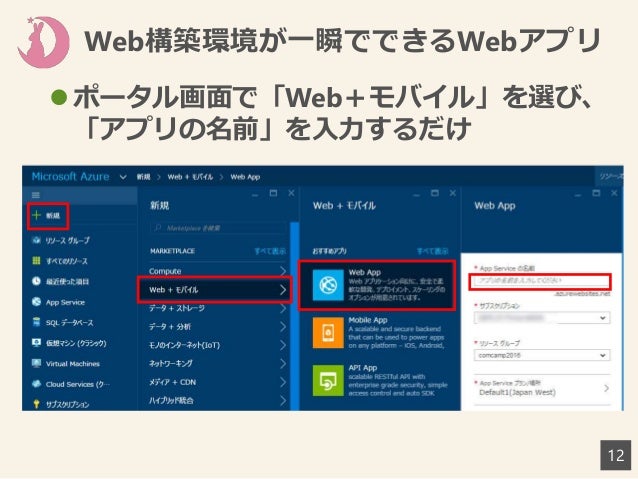The image size is (638, 479).
Task: Open App Service globe icon in sidebar
Action: tap(36, 302)
